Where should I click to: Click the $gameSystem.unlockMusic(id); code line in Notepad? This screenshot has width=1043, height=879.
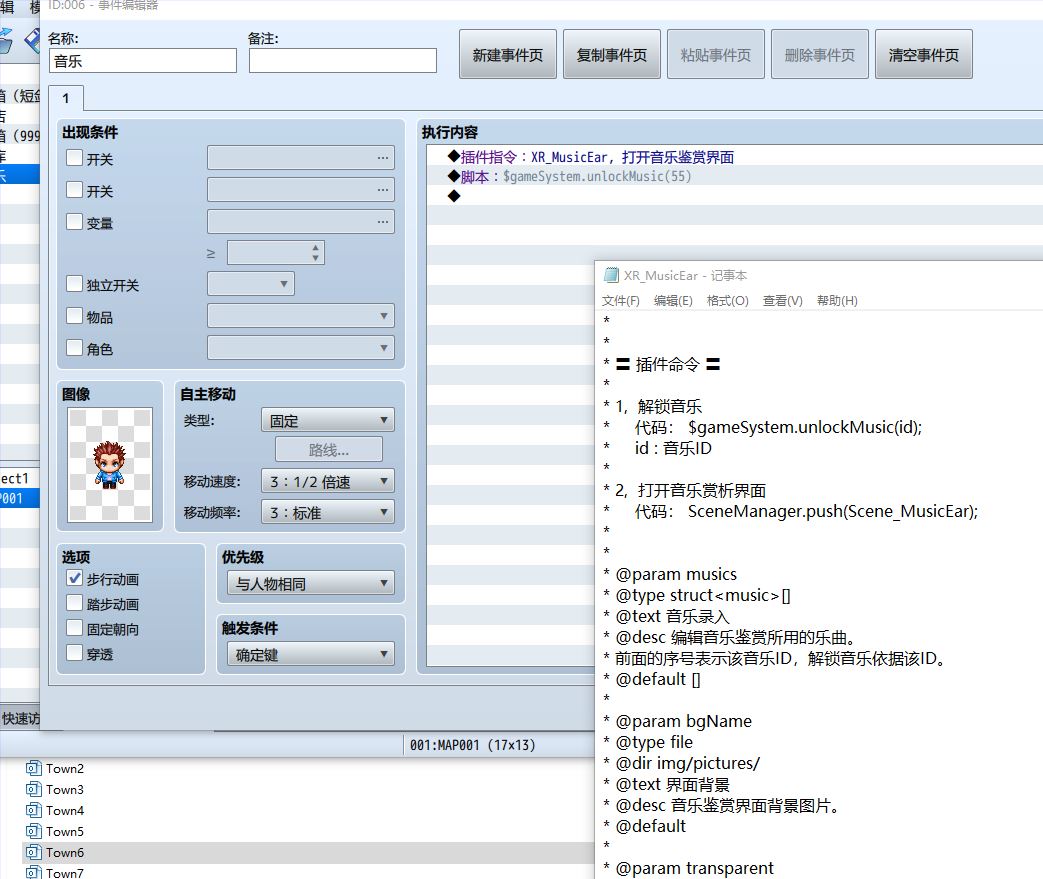click(805, 427)
